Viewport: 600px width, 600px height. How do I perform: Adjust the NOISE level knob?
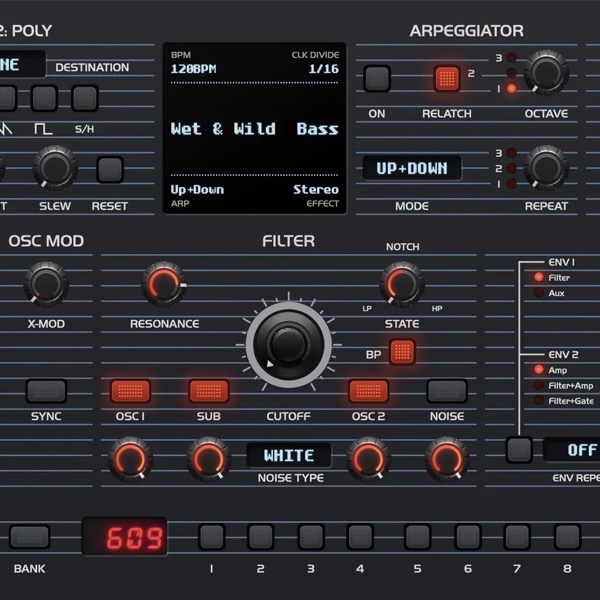coord(447,459)
